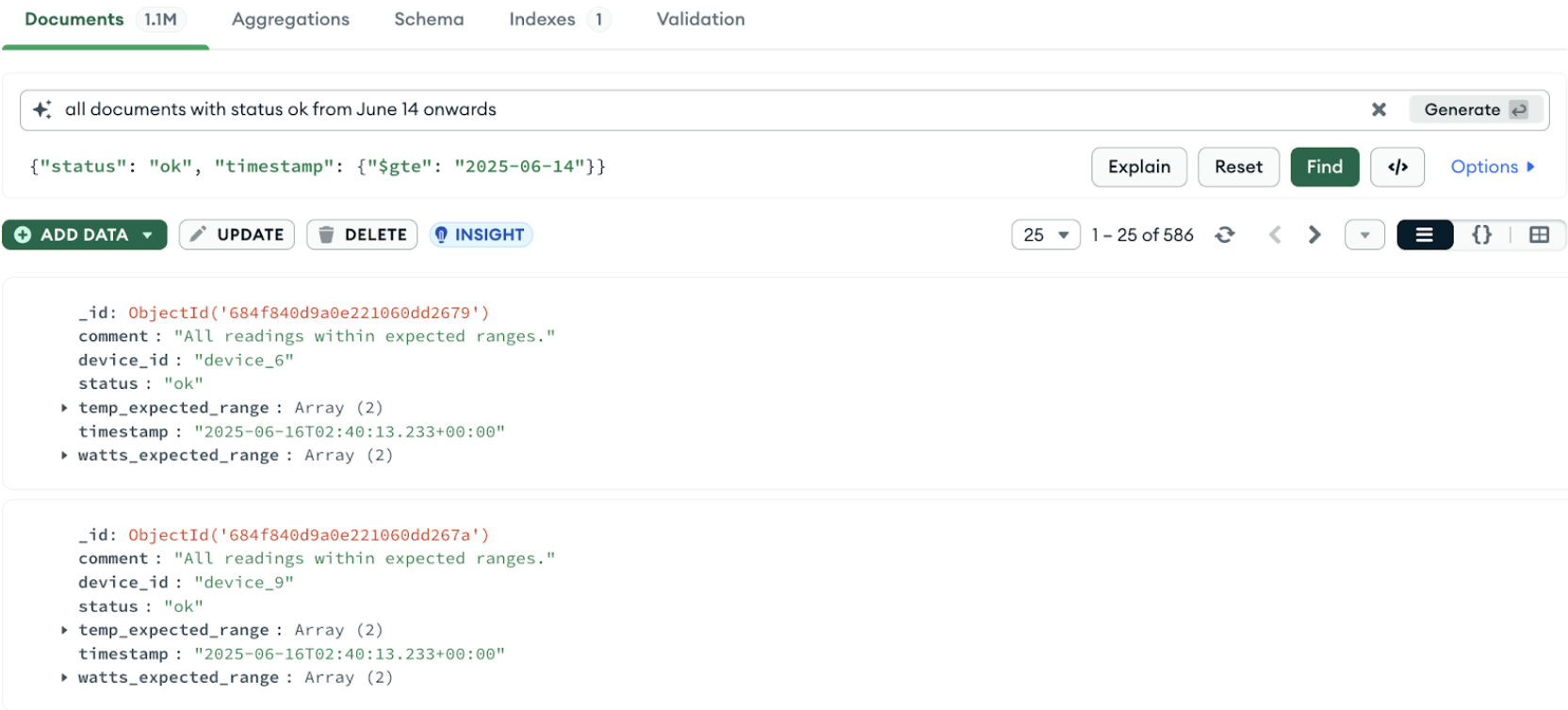
Task: Switch to table view of documents
Action: [x=1539, y=235]
